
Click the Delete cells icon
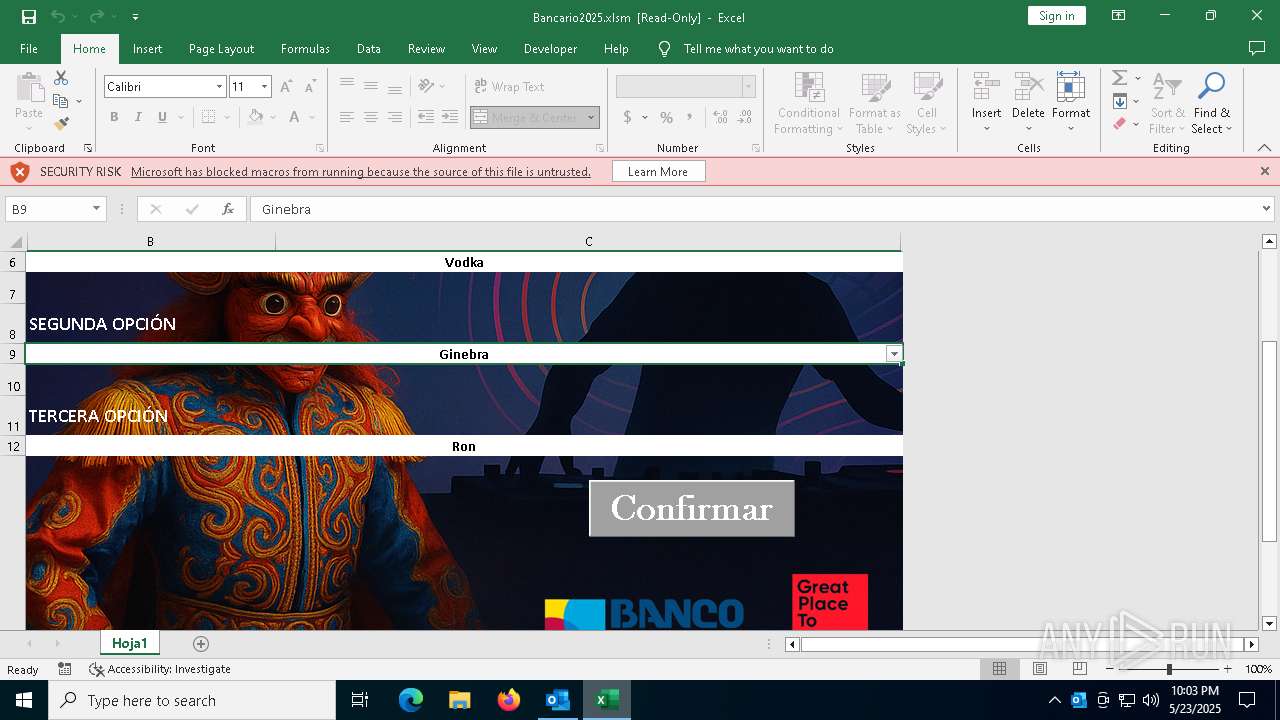(x=1028, y=87)
